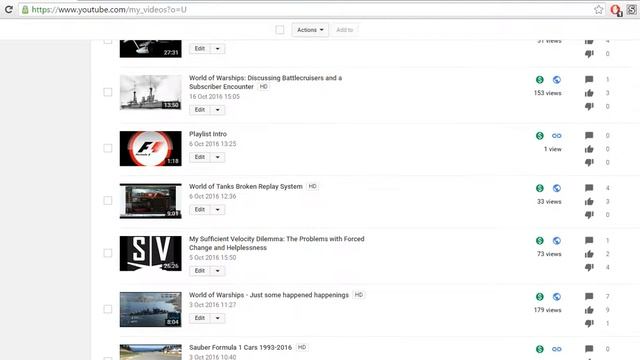Edit the Playlist Intro video
Image resolution: width=640 pixels, height=360 pixels.
click(x=200, y=157)
